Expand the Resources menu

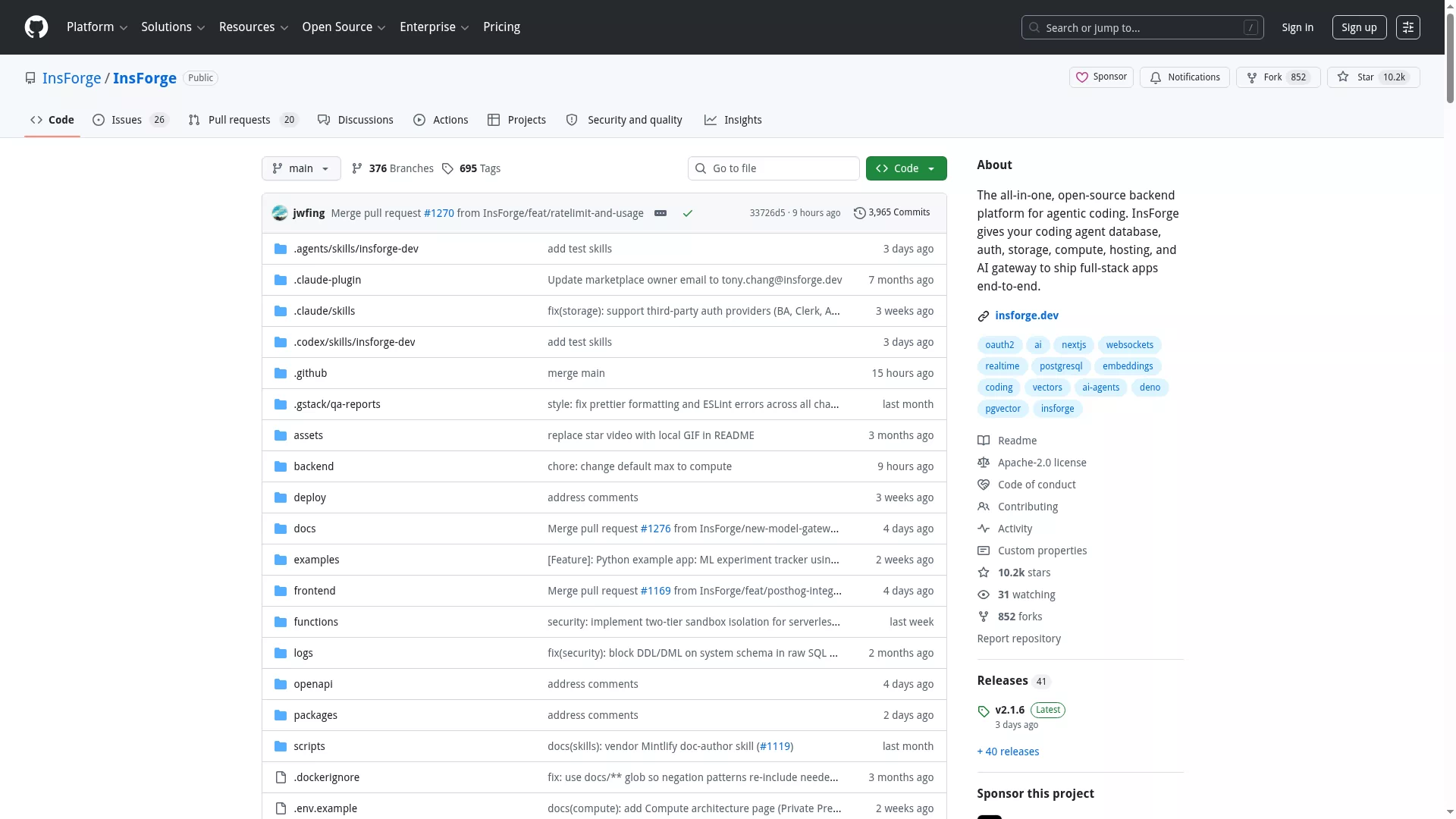pyautogui.click(x=253, y=27)
